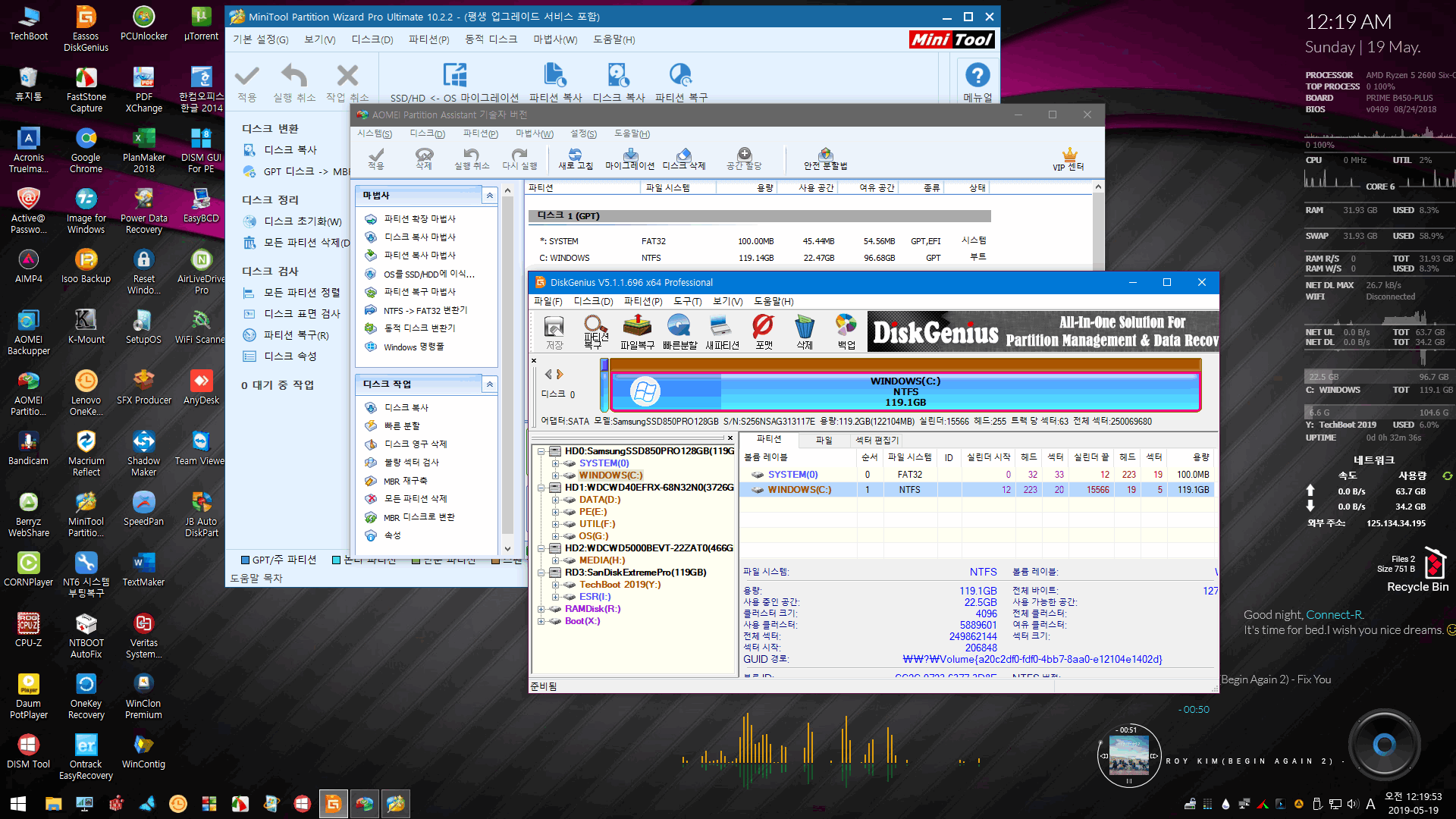Image resolution: width=1456 pixels, height=819 pixels.
Task: Click Quick Partition (빠른분할) icon in DiskGenius
Action: (679, 332)
